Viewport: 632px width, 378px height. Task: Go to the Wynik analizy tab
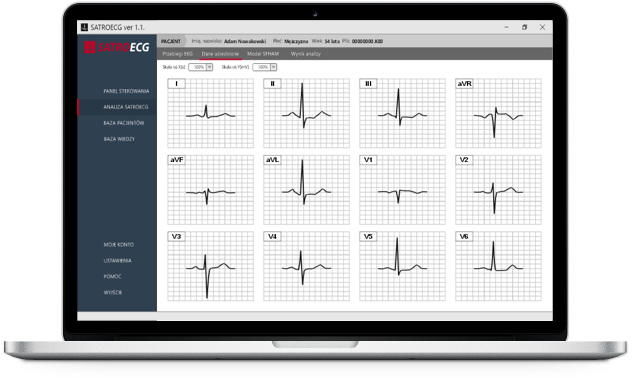point(306,54)
